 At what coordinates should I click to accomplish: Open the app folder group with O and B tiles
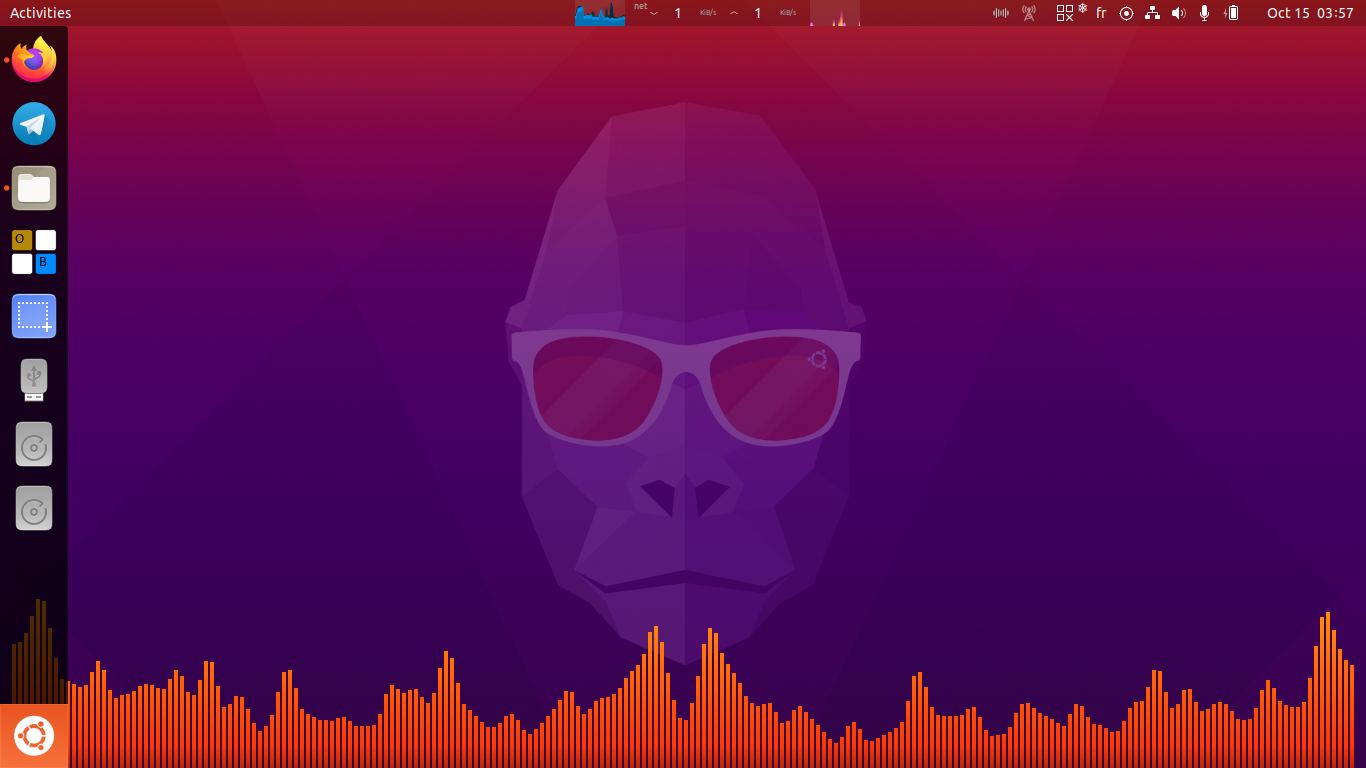click(34, 252)
